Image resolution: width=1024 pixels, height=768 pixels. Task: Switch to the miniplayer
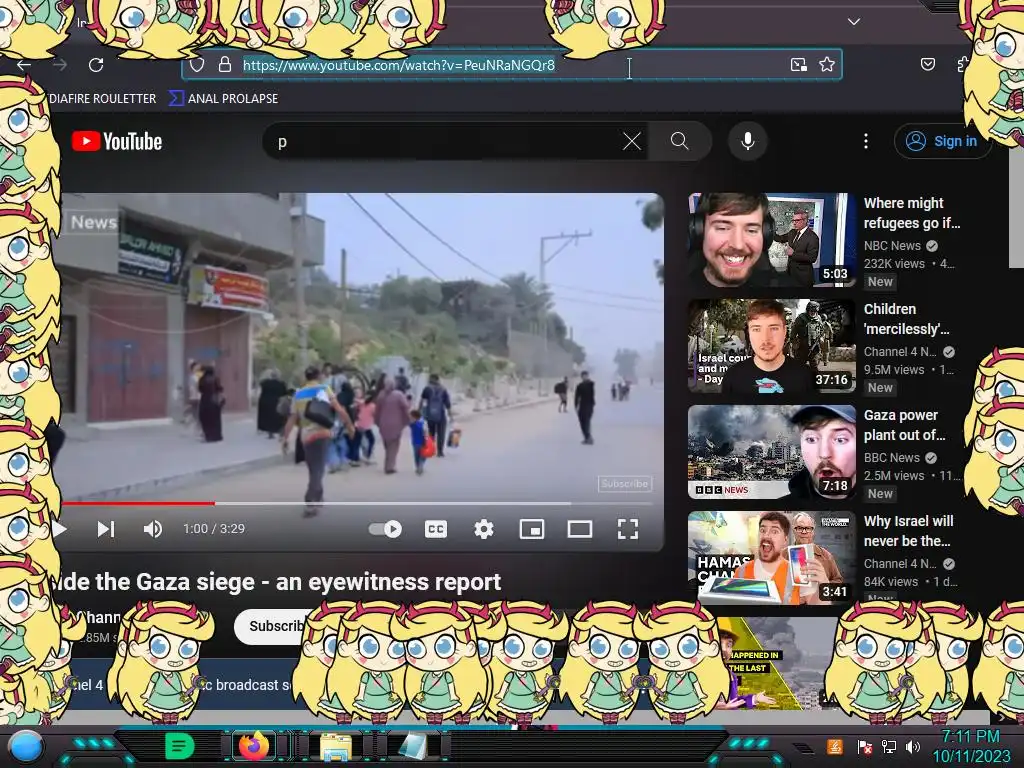point(532,529)
